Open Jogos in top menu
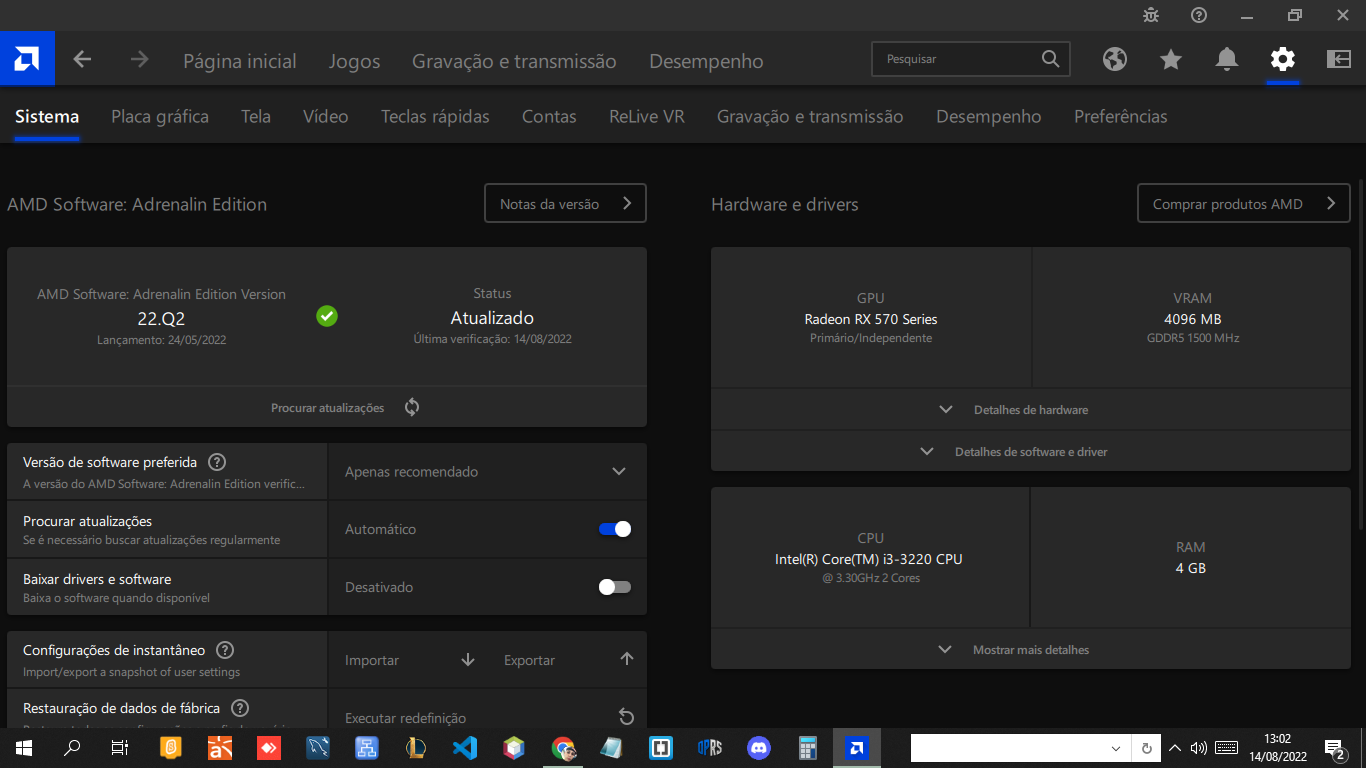 click(355, 61)
